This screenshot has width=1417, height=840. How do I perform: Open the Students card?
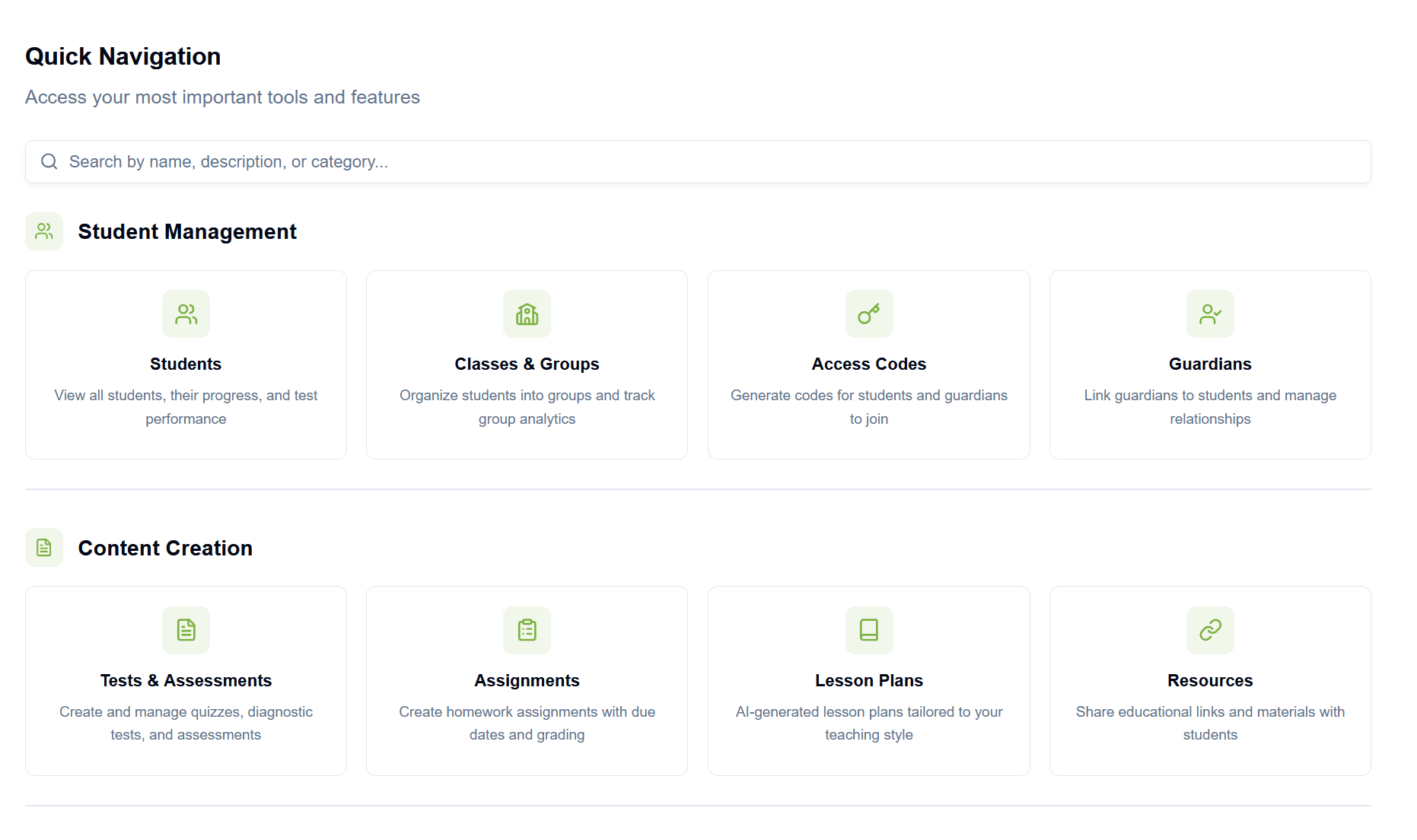tap(186, 365)
